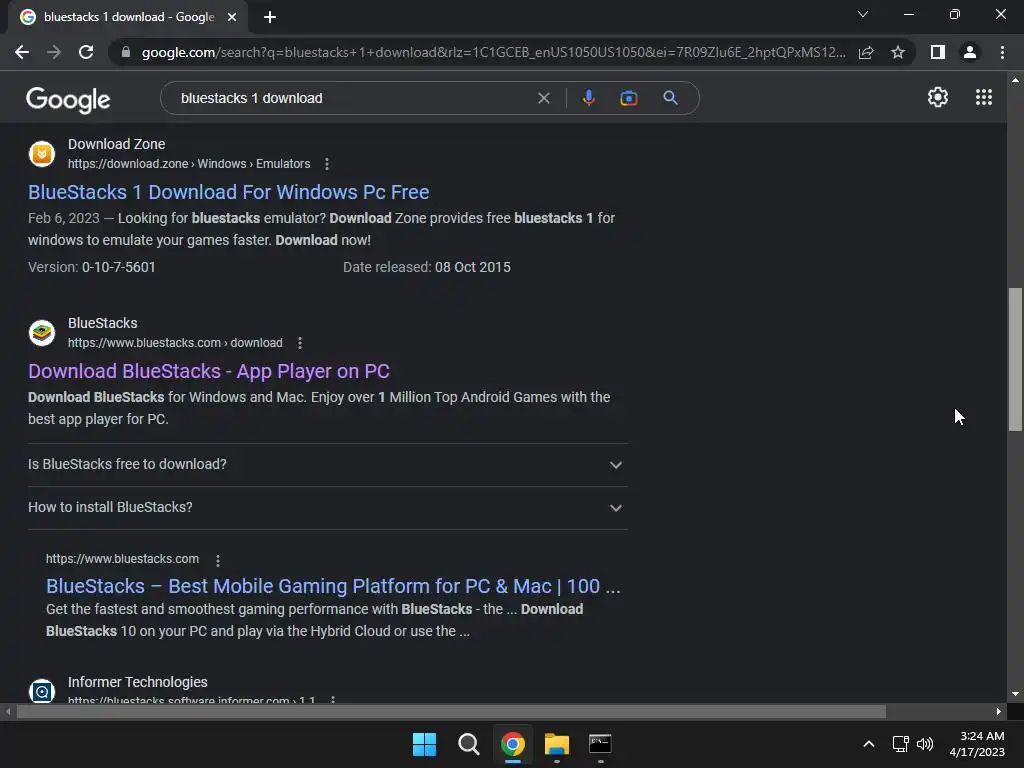Screen dimensions: 1024x768
Task: Open the Windows Start menu
Action: pyautogui.click(x=424, y=744)
